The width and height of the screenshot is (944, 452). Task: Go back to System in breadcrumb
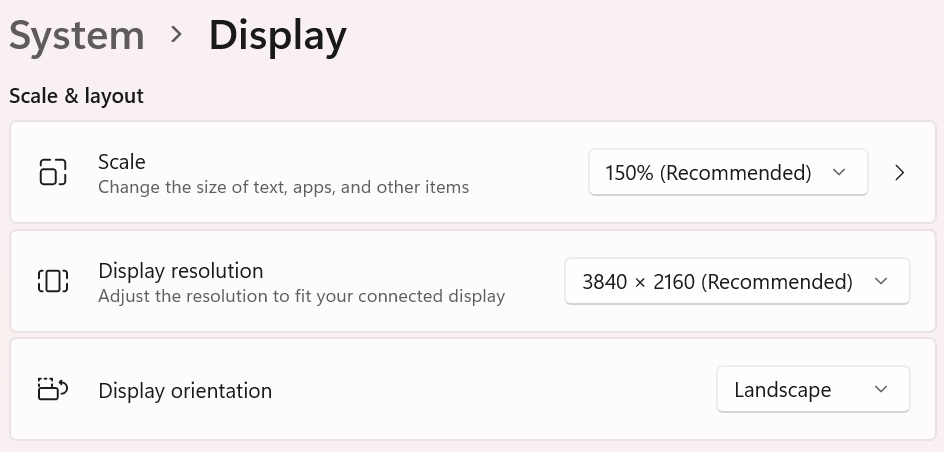point(77,35)
